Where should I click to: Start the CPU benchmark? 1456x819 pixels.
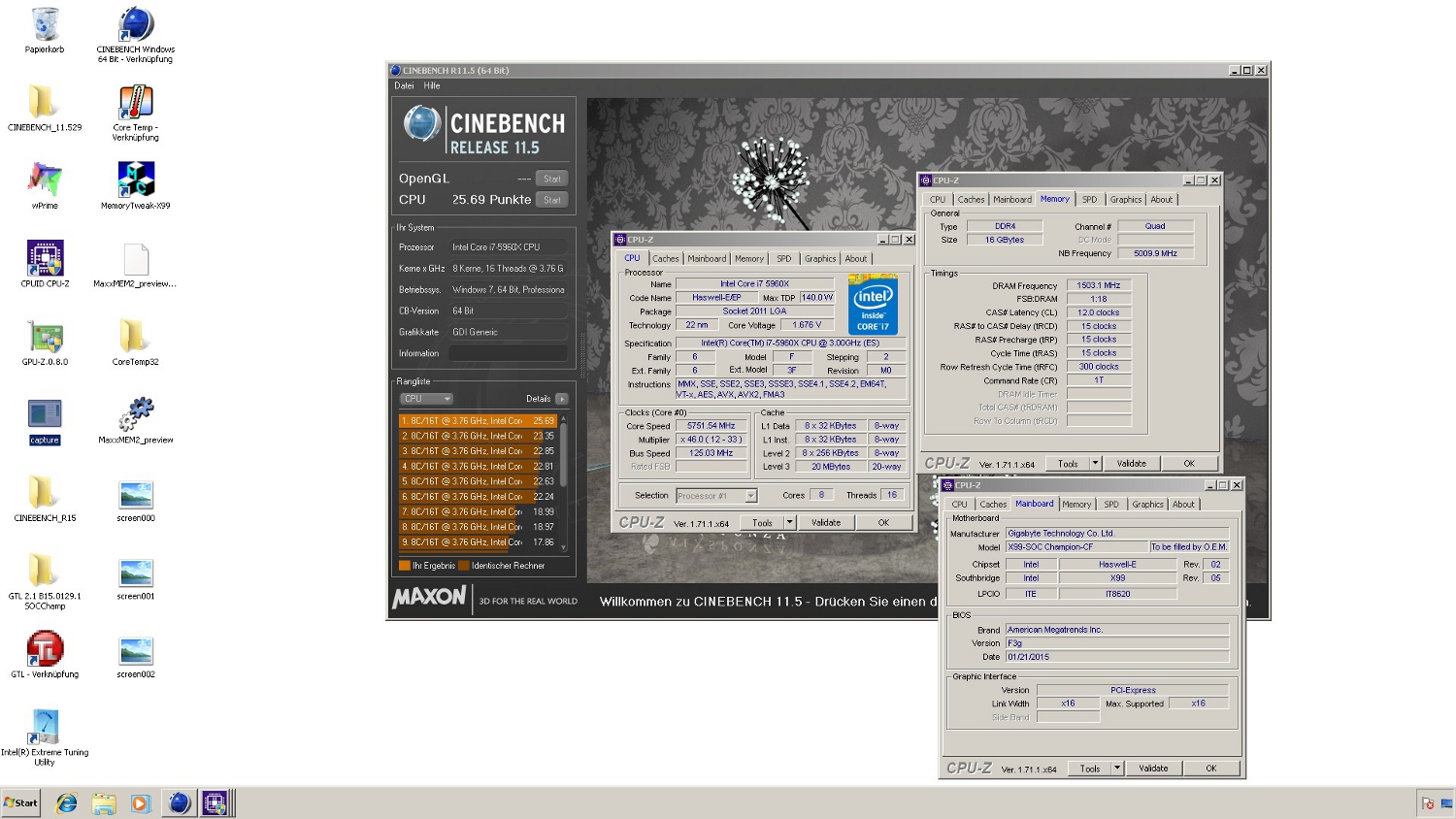[552, 200]
